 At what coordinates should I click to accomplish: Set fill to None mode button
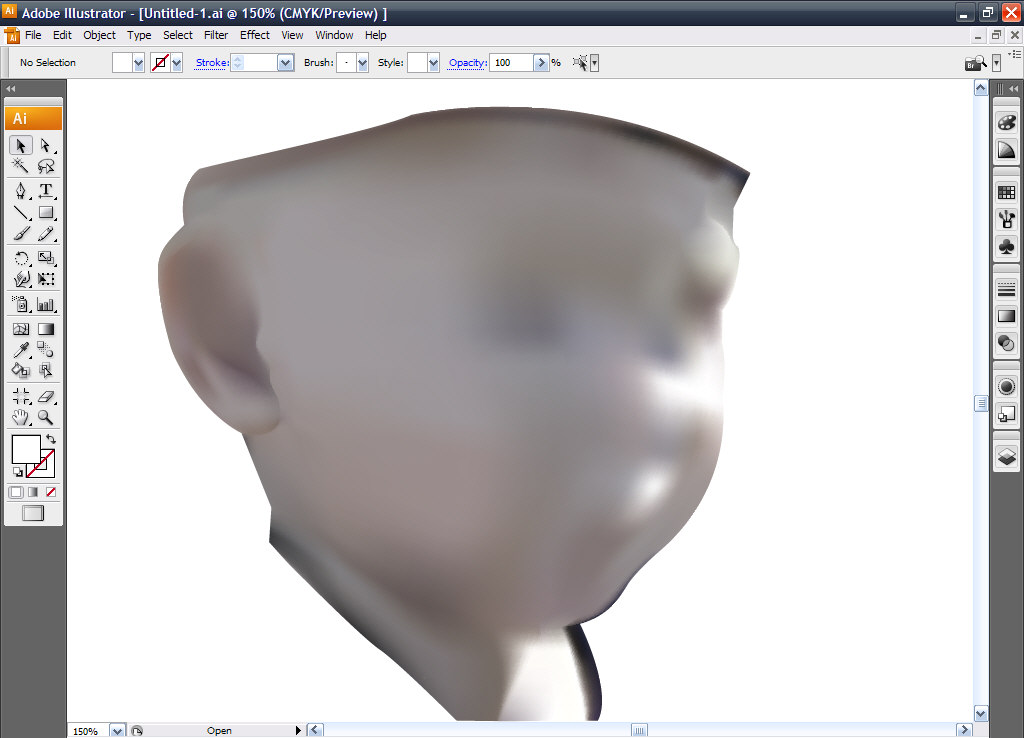pyautogui.click(x=50, y=492)
